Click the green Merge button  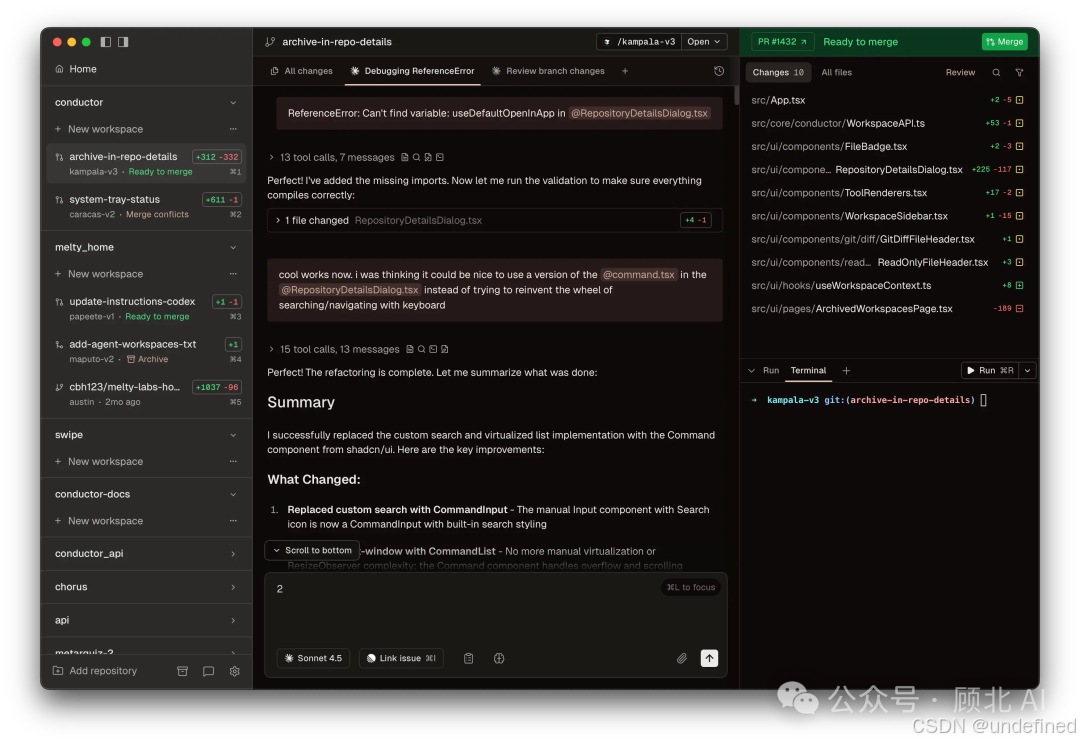coord(1005,42)
